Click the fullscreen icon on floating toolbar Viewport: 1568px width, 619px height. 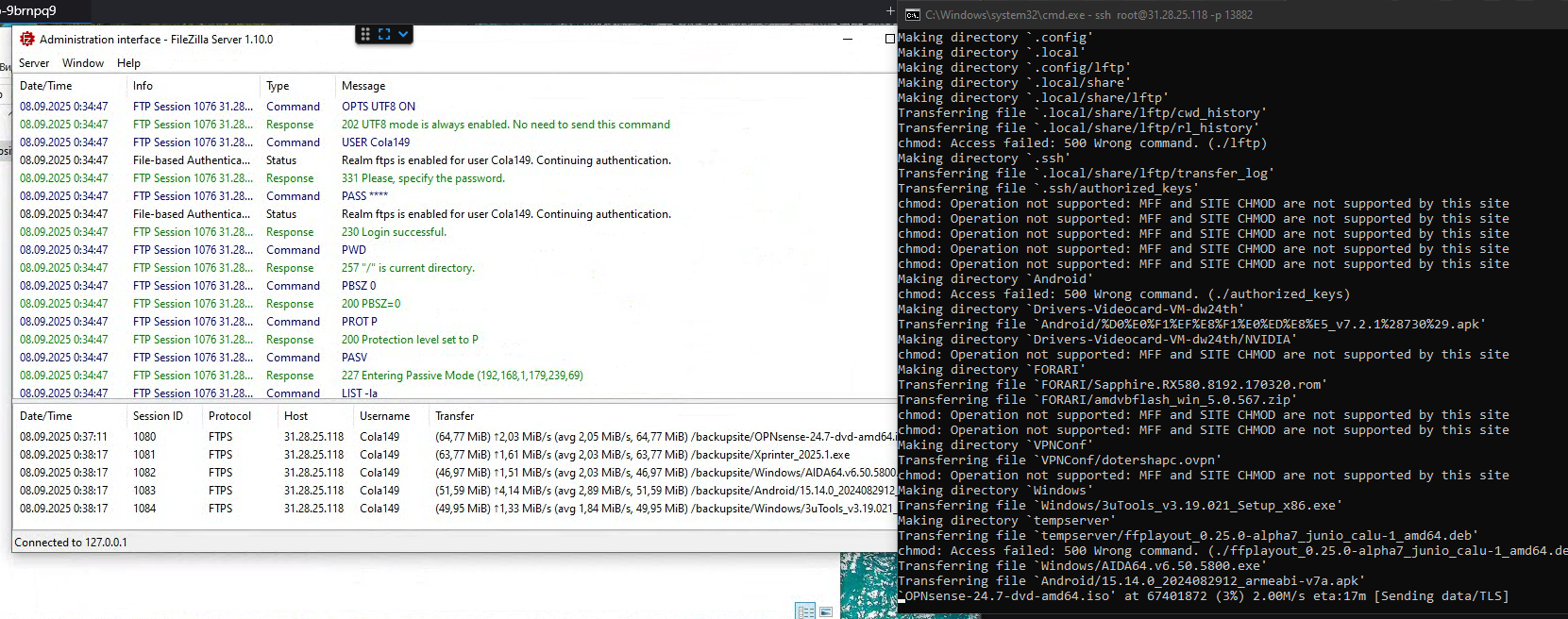pos(384,34)
